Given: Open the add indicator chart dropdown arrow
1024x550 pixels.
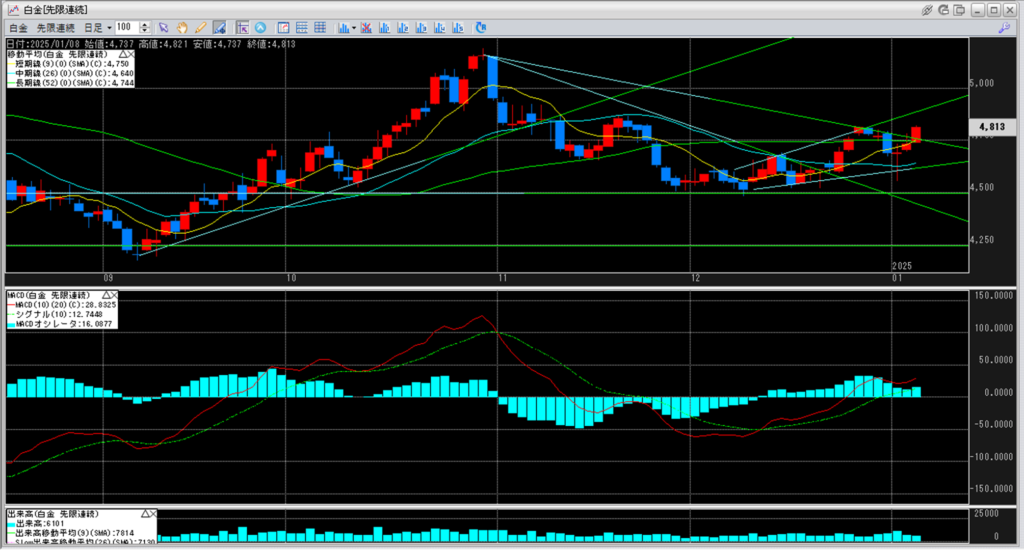Looking at the screenshot, I should [x=354, y=27].
